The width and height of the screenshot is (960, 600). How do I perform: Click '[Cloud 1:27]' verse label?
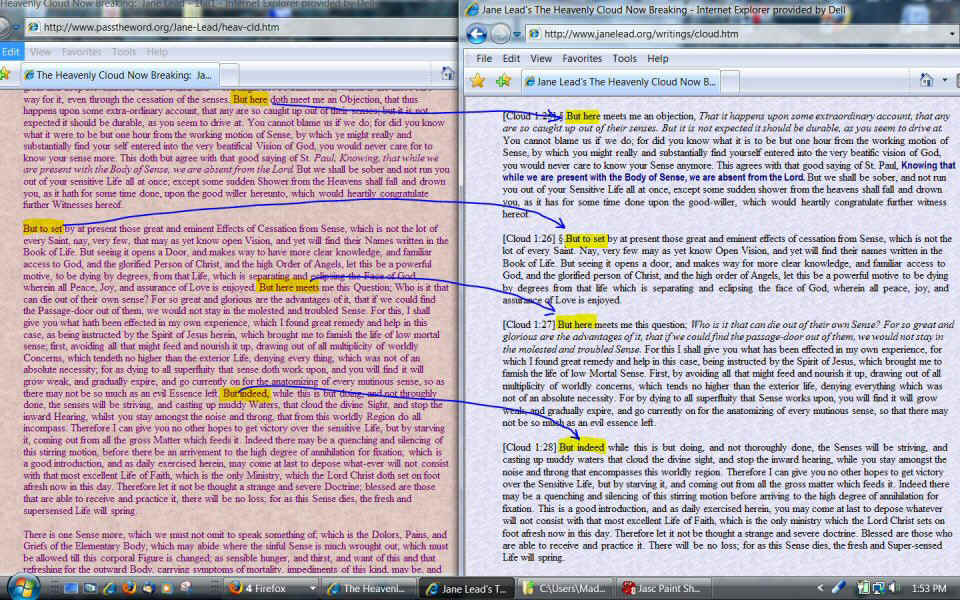pos(529,324)
